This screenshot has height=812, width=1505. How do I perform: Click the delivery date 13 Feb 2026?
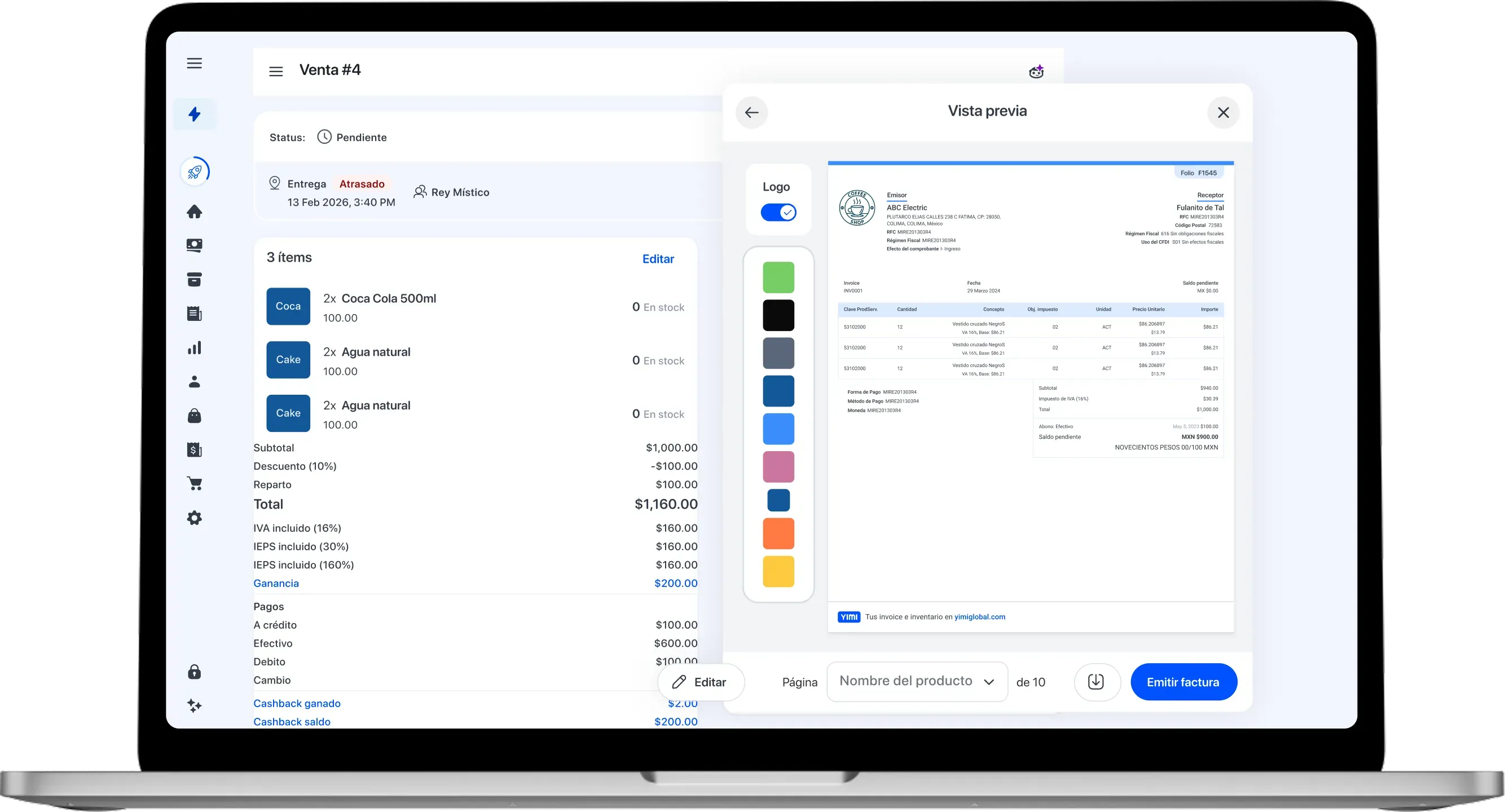click(x=341, y=202)
